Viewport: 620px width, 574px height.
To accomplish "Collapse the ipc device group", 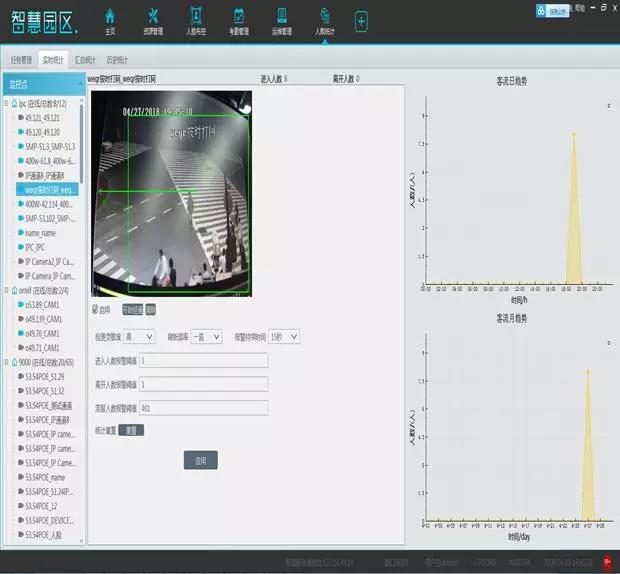I will [x=7, y=103].
